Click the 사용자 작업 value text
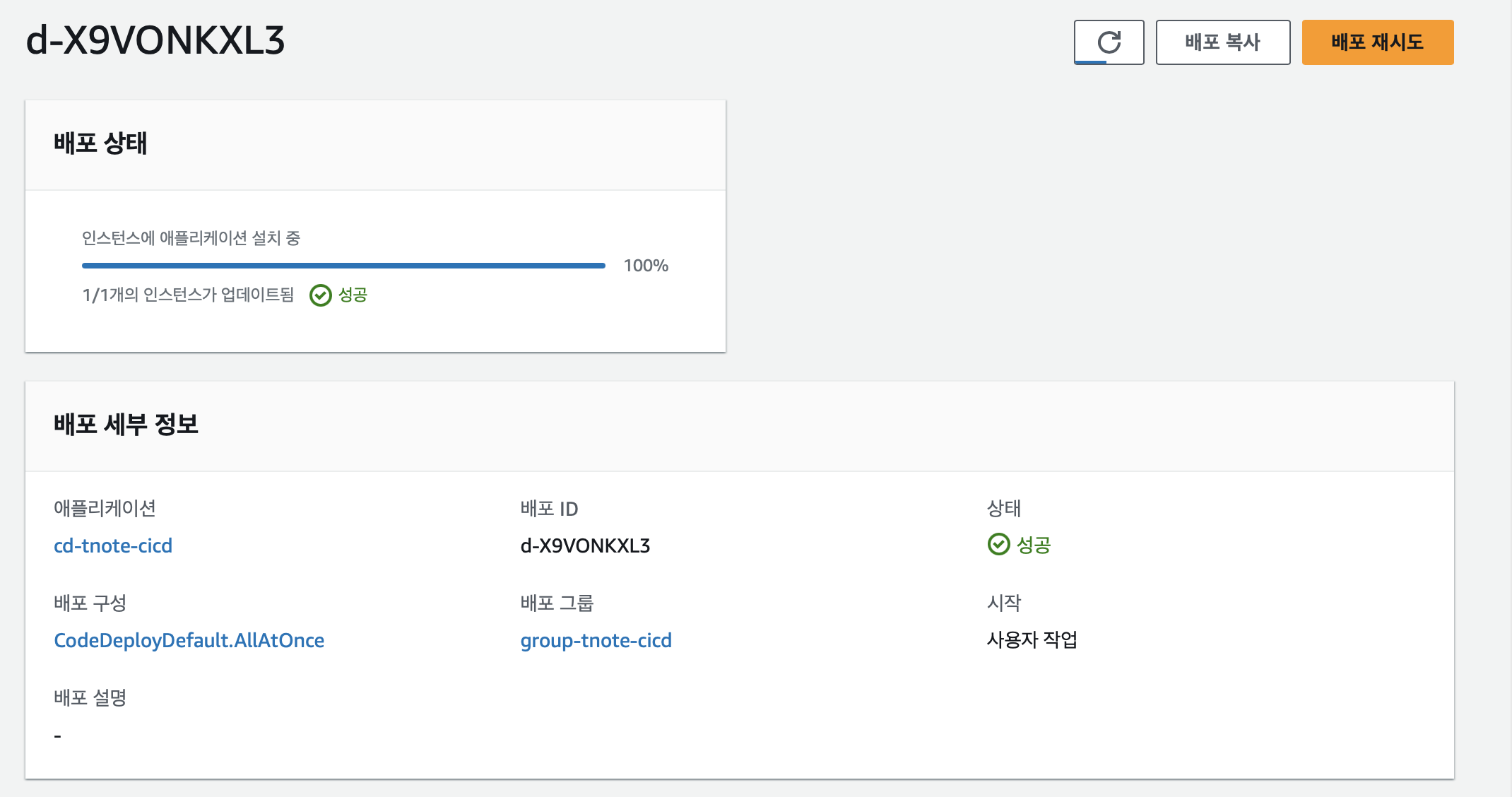 coord(1032,639)
